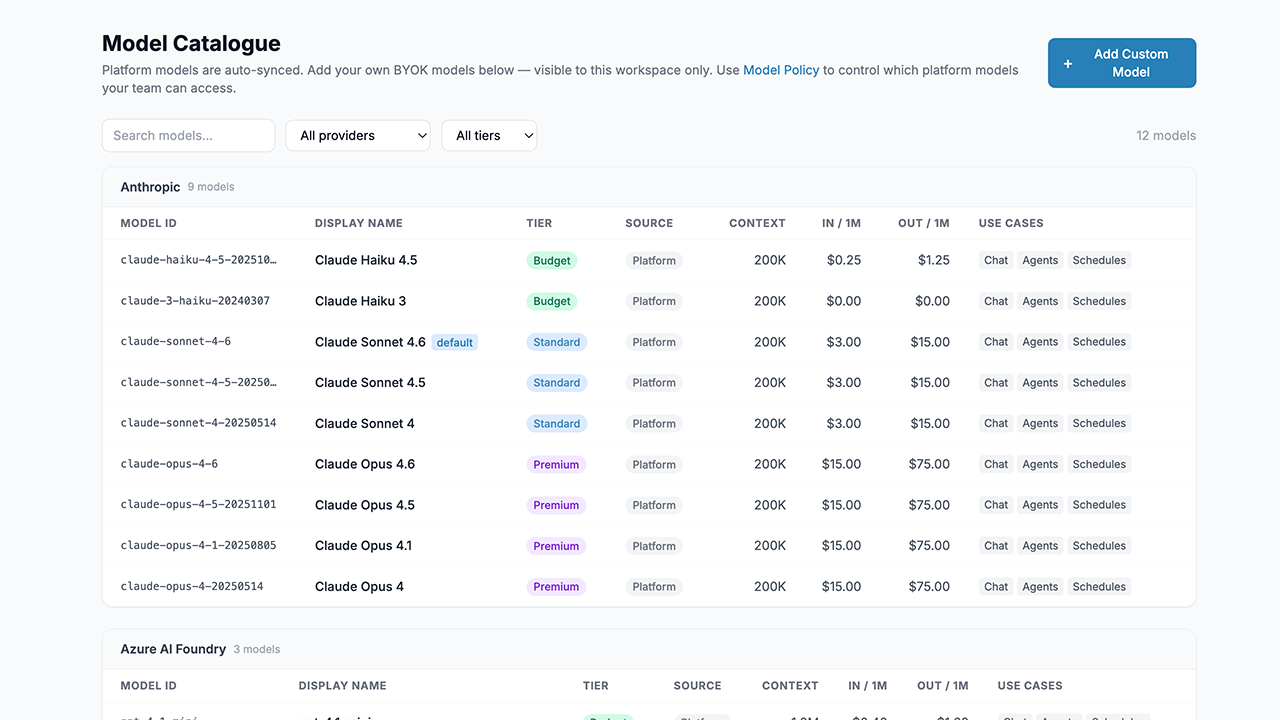Click the USE CASES header in Anthropic table
This screenshot has width=1280, height=720.
[1011, 223]
